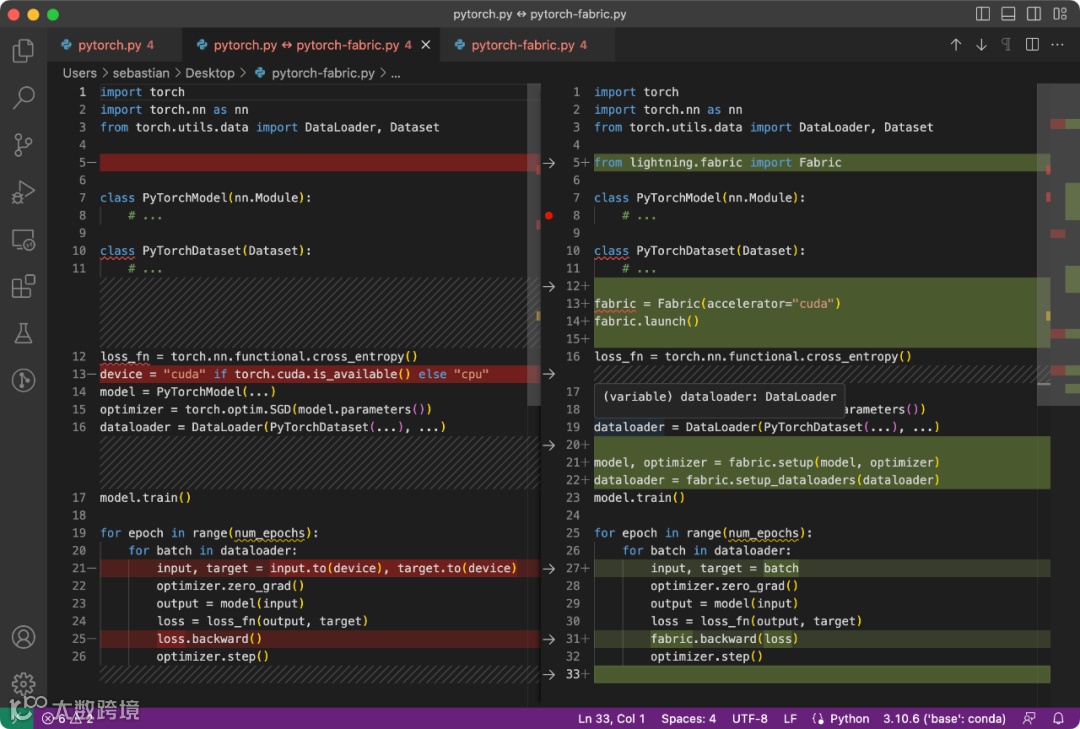Open the Testing flask view

(x=23, y=333)
